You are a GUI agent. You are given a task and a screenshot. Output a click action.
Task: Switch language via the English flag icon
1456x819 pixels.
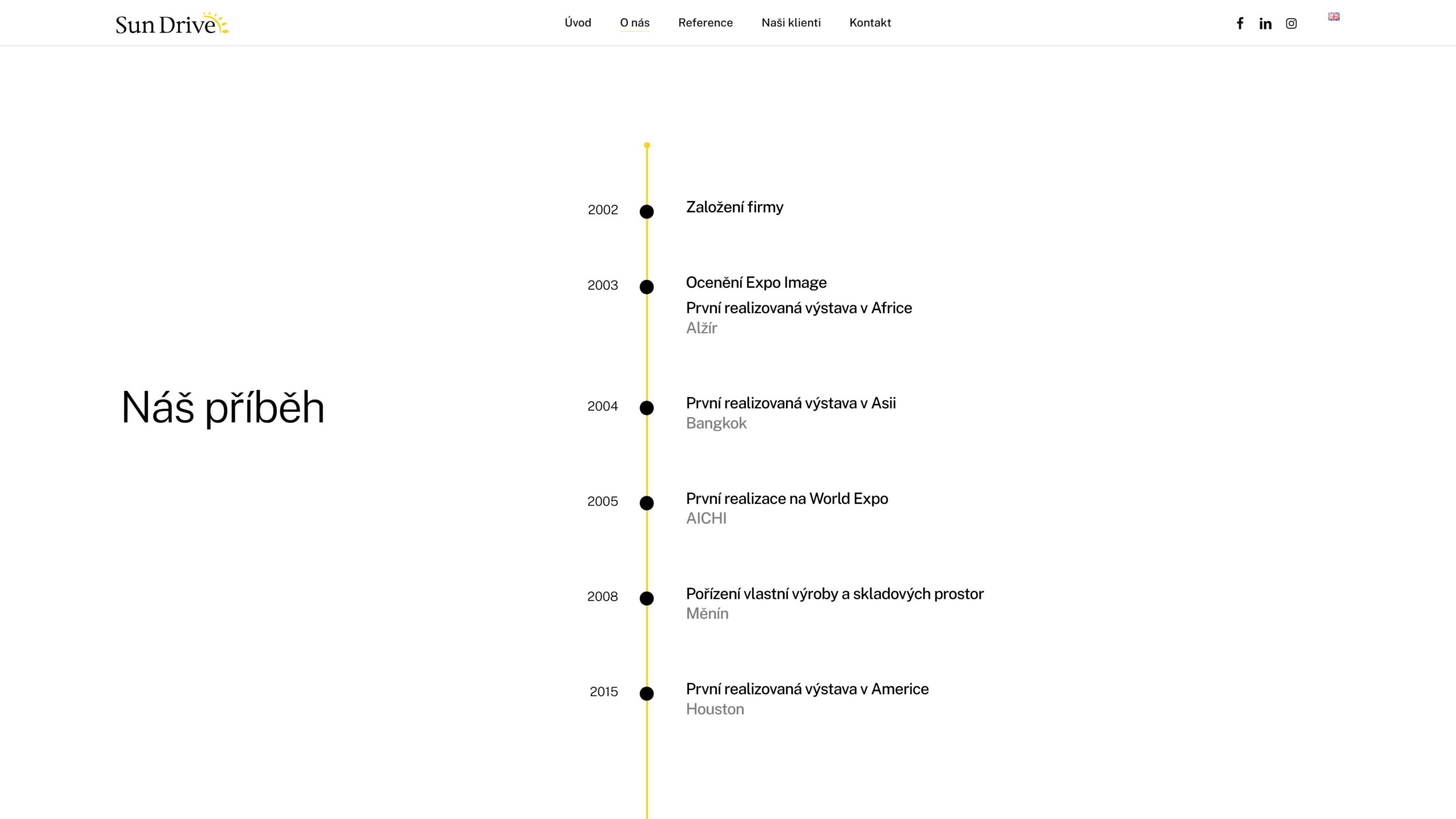[1334, 16]
